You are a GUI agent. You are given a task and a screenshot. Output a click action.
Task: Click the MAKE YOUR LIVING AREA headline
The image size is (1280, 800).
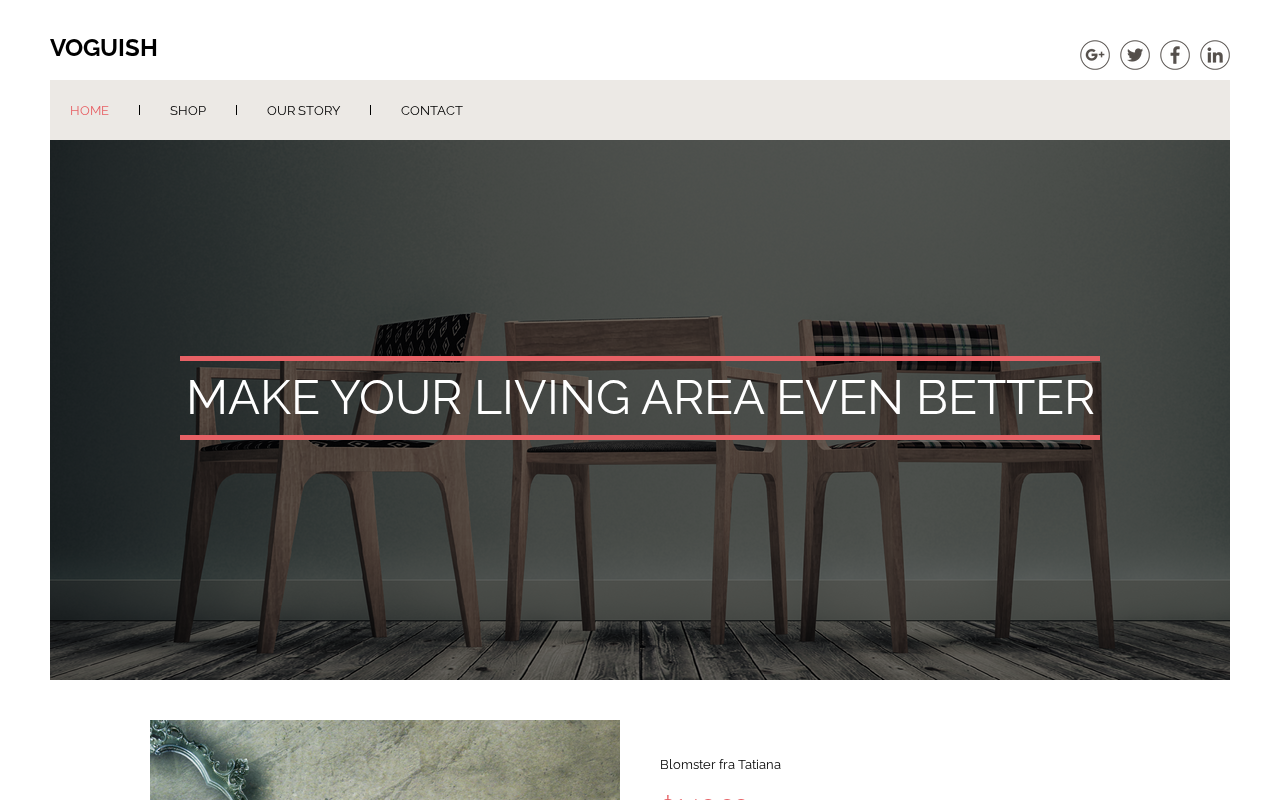pyautogui.click(x=640, y=397)
